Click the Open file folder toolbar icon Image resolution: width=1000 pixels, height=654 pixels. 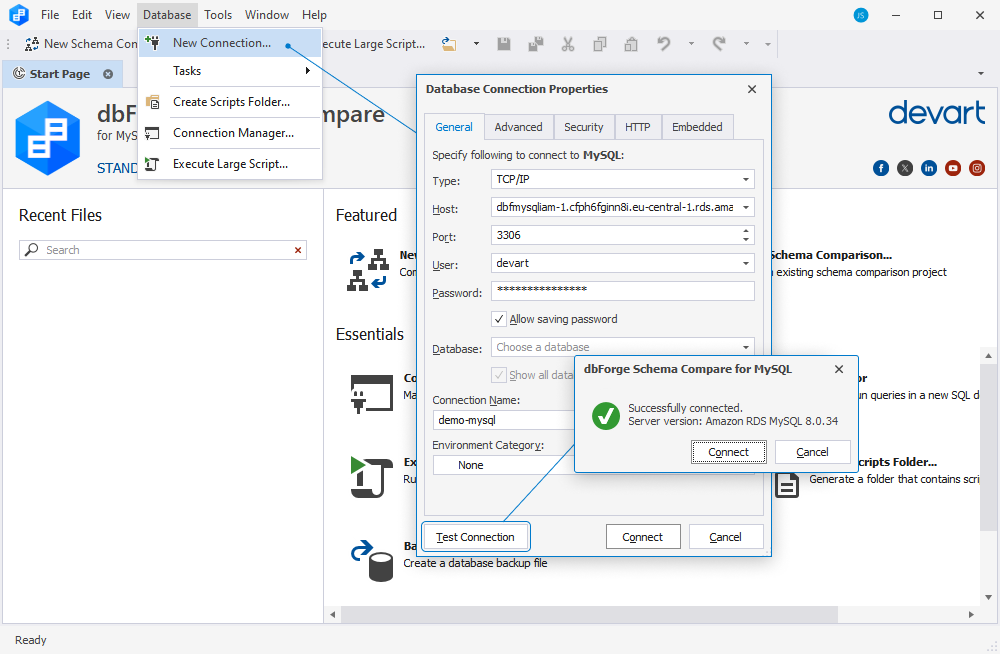pos(450,44)
